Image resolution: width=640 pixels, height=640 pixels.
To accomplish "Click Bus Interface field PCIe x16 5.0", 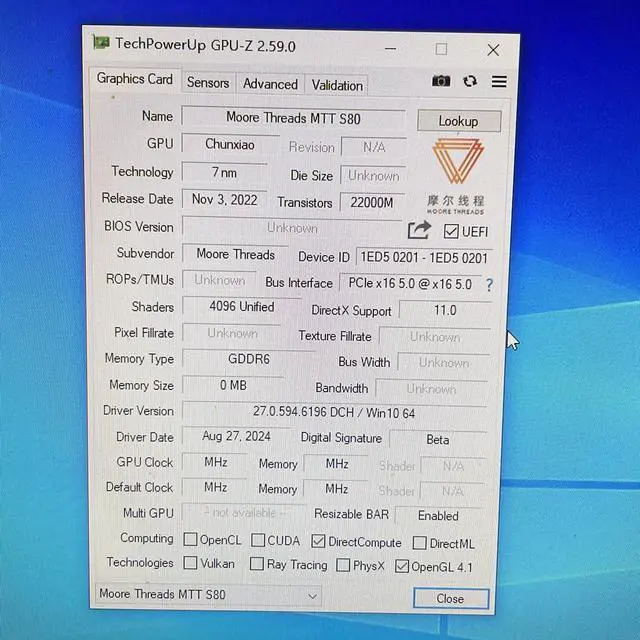I will (410, 284).
